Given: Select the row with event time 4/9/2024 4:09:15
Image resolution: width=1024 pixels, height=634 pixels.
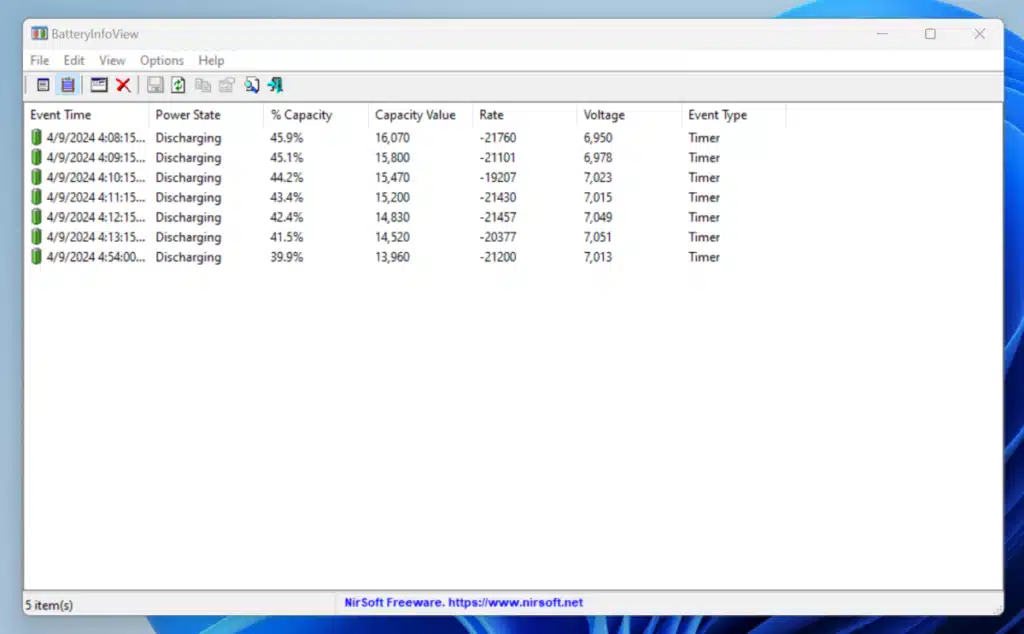Looking at the screenshot, I should (406, 157).
